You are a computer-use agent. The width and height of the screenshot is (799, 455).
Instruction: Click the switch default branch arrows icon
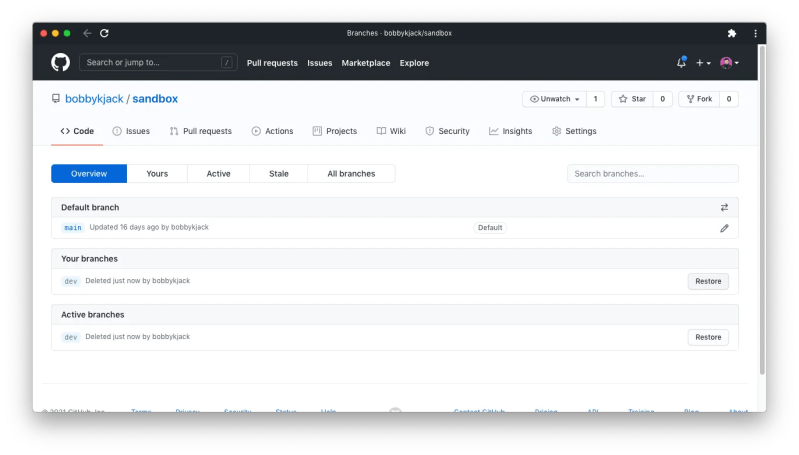click(724, 207)
